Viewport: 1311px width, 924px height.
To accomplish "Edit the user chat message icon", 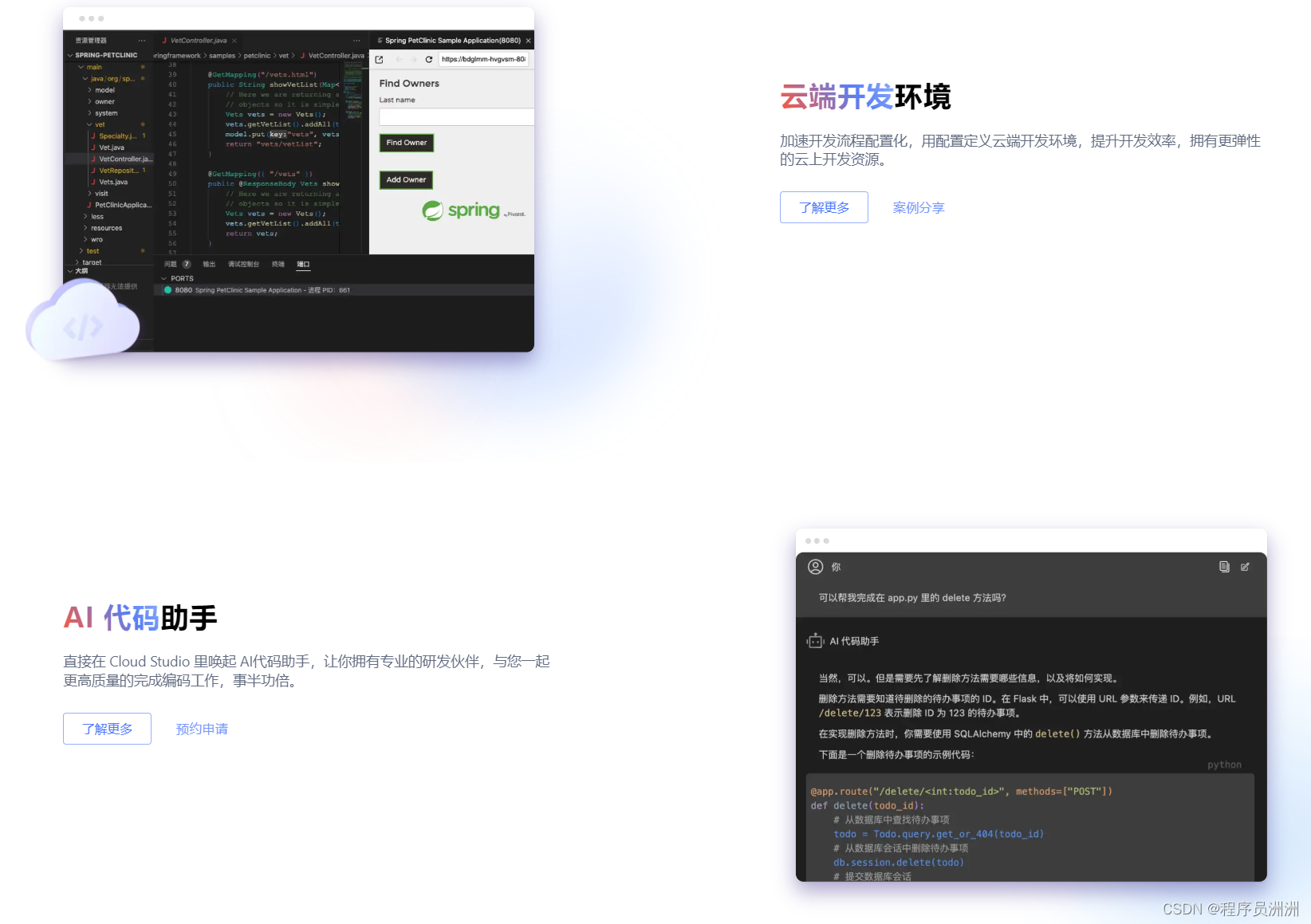I will click(x=1245, y=567).
